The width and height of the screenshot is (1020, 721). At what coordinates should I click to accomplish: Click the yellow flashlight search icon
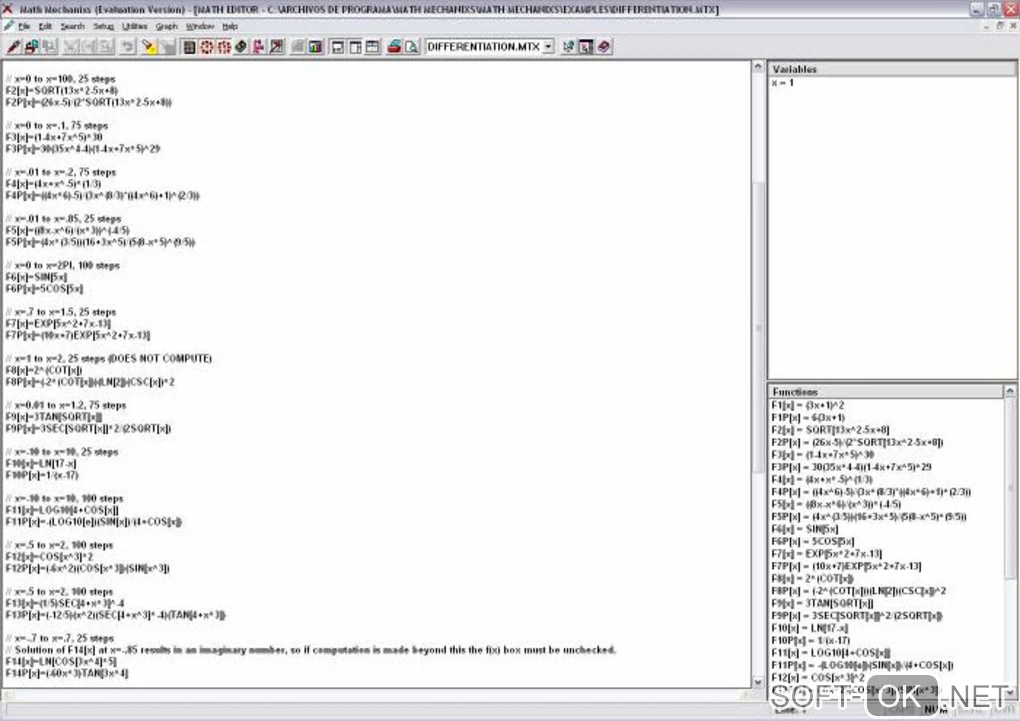click(149, 47)
